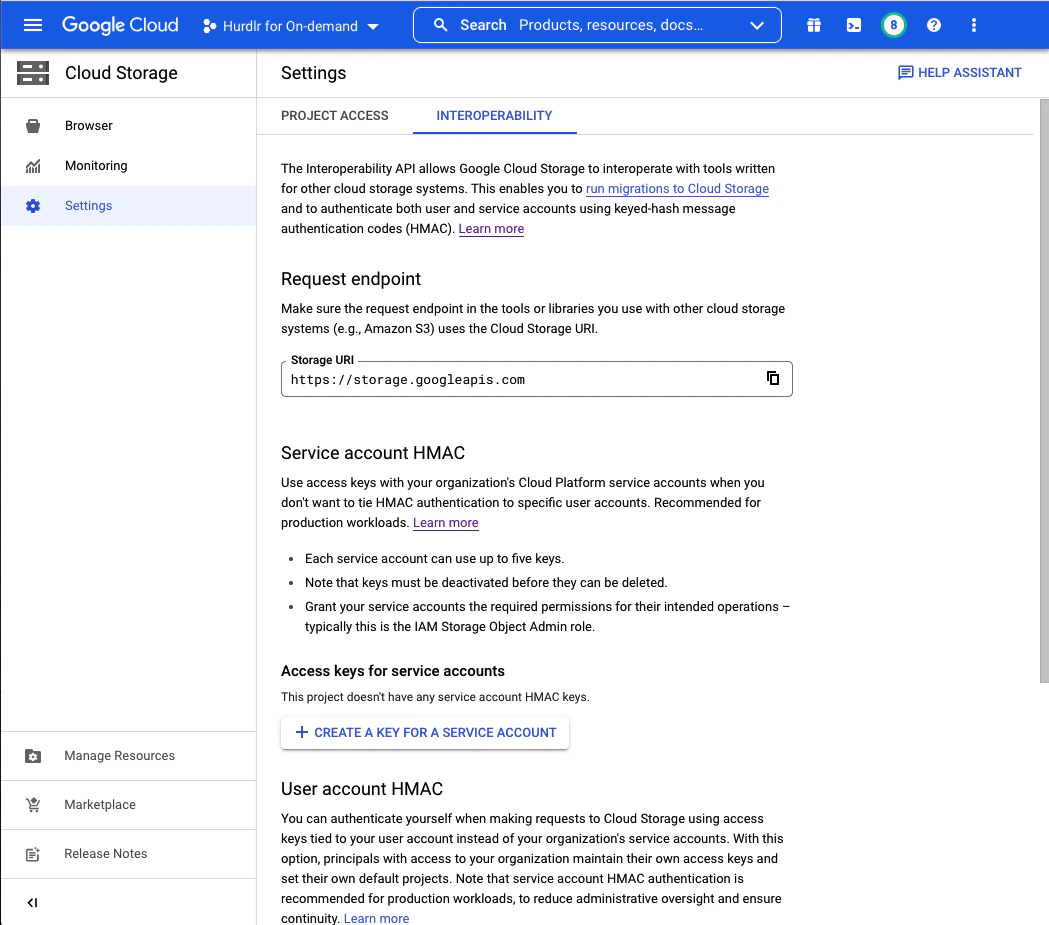Click the Storage URI text field
The width and height of the screenshot is (1049, 925).
537,379
